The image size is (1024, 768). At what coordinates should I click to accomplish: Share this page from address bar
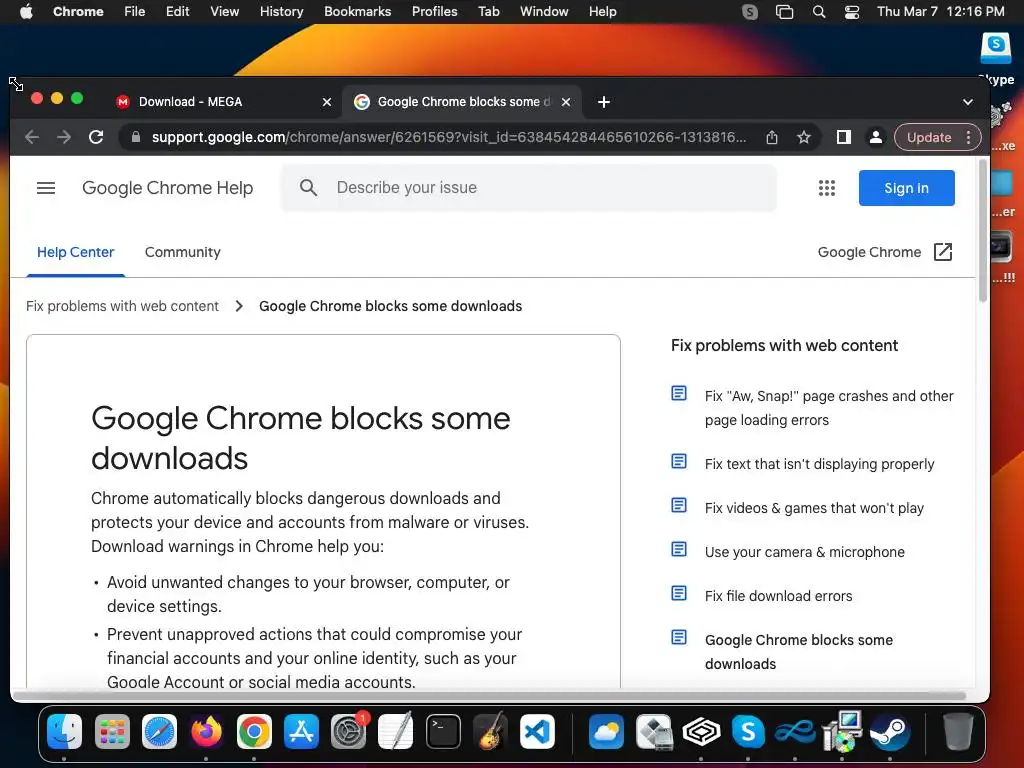(772, 137)
